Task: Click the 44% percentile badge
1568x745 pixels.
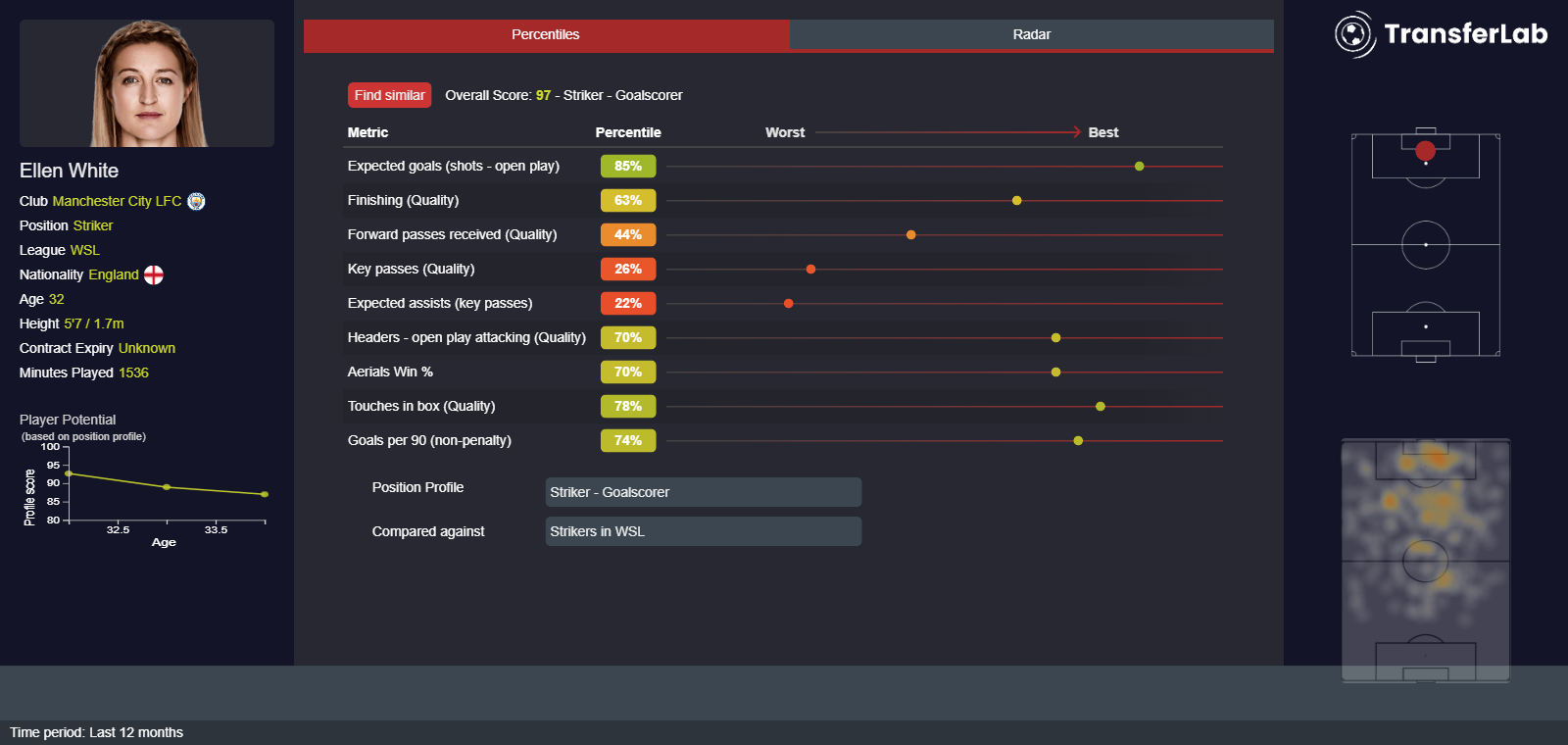Action: pyautogui.click(x=628, y=235)
